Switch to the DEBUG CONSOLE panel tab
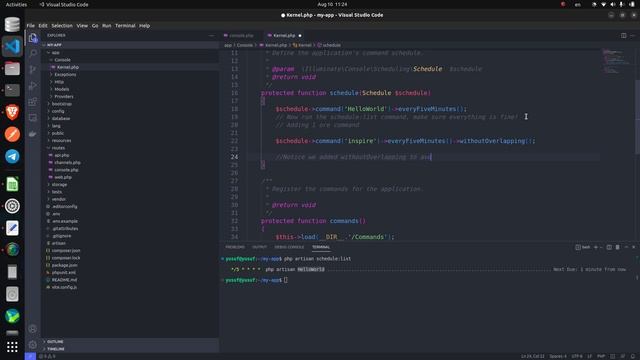640x360 pixels. pyautogui.click(x=289, y=247)
